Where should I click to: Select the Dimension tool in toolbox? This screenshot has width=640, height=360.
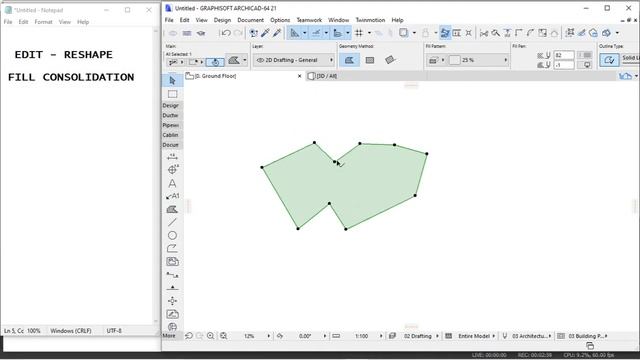(172, 157)
